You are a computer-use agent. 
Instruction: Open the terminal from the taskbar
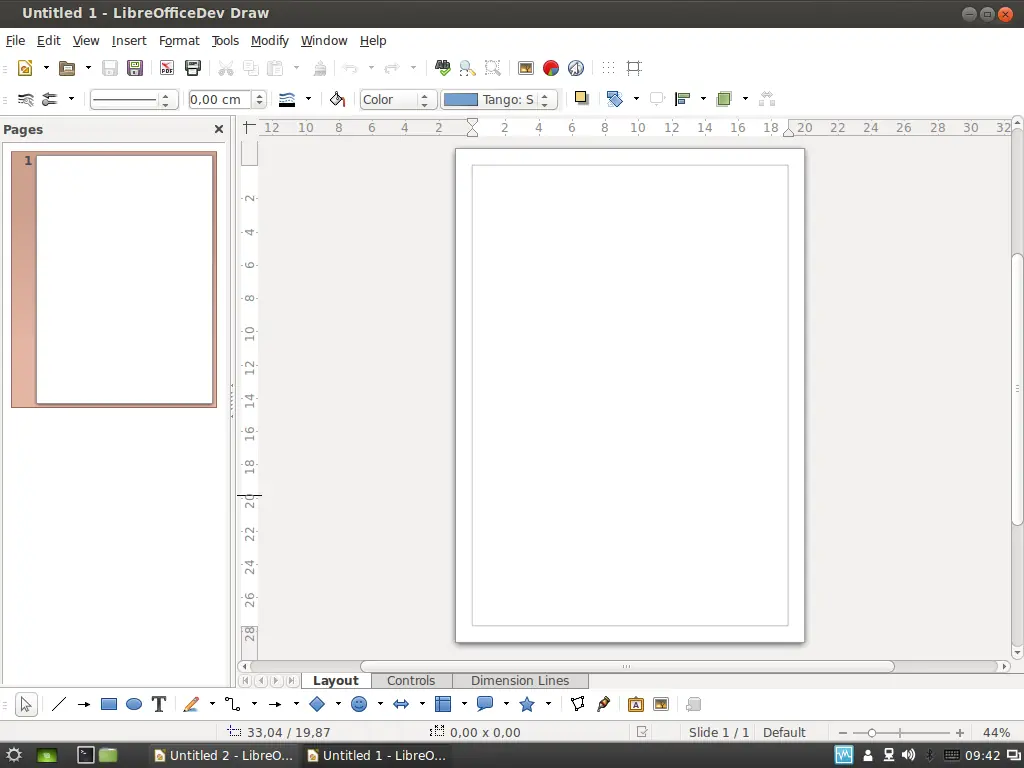pyautogui.click(x=86, y=756)
